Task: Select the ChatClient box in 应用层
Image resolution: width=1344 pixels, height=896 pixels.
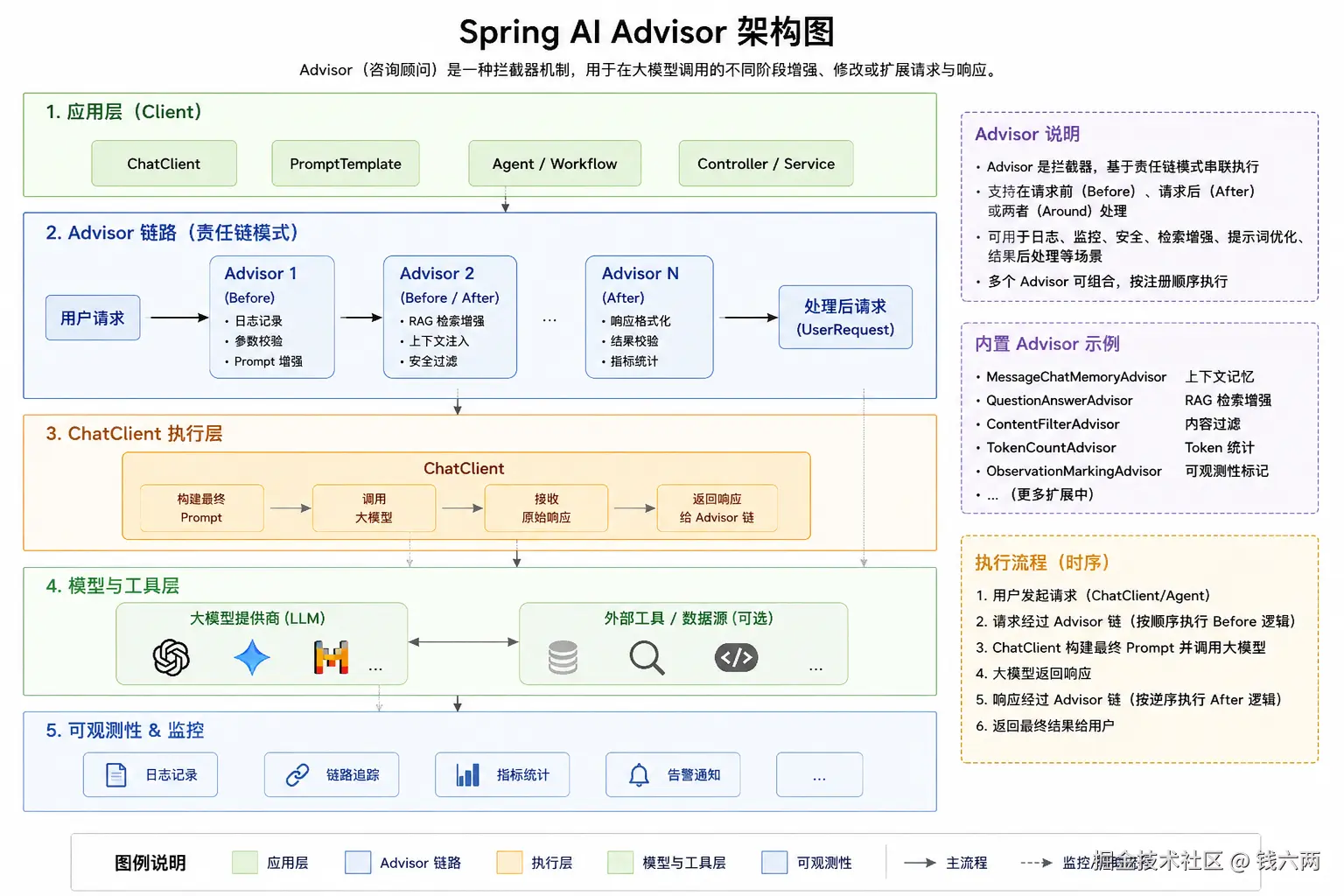Action: tap(164, 164)
